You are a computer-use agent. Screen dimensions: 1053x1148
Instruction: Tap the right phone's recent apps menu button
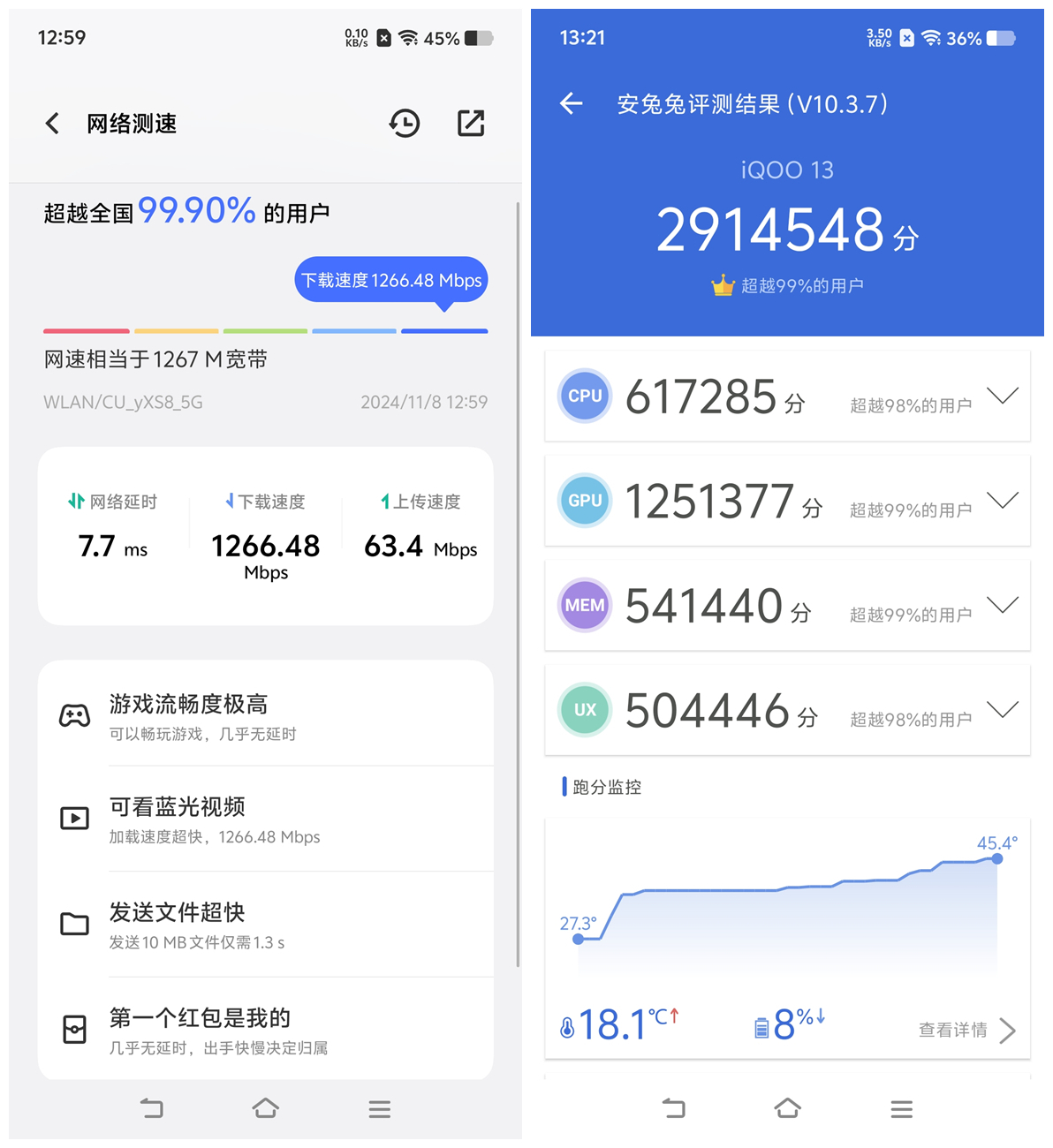[902, 1109]
